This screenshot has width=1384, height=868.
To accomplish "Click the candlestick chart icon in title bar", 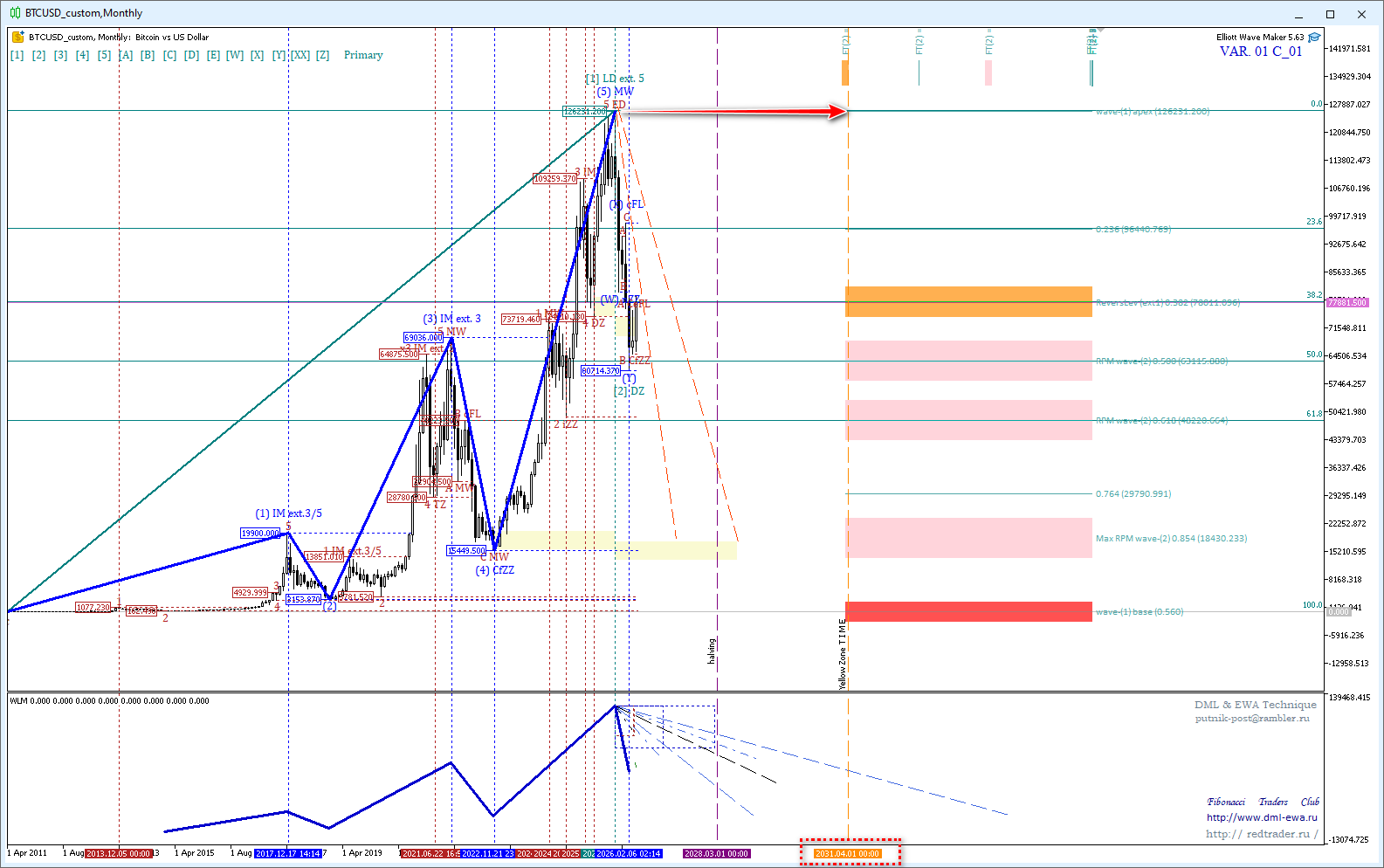I will tap(14, 13).
